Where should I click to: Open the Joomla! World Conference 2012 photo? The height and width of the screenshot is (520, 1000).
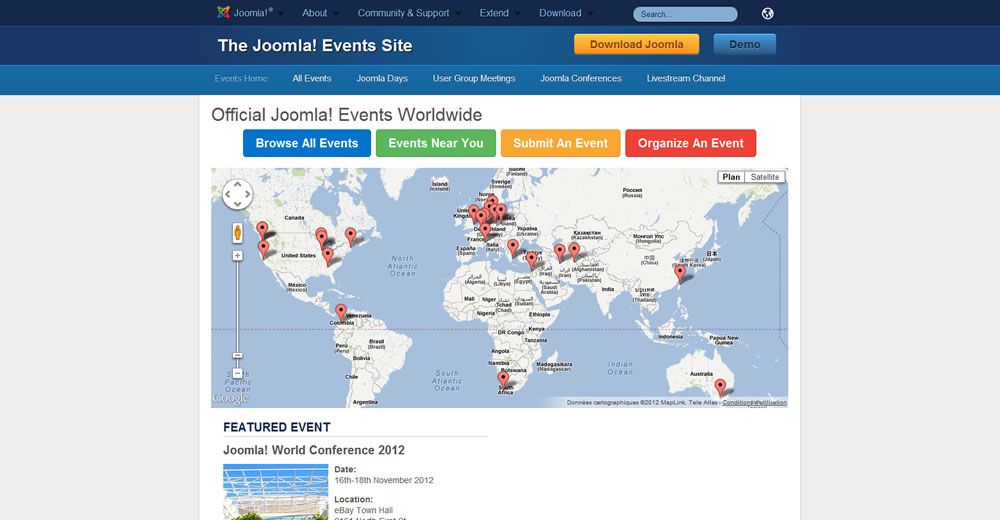276,492
